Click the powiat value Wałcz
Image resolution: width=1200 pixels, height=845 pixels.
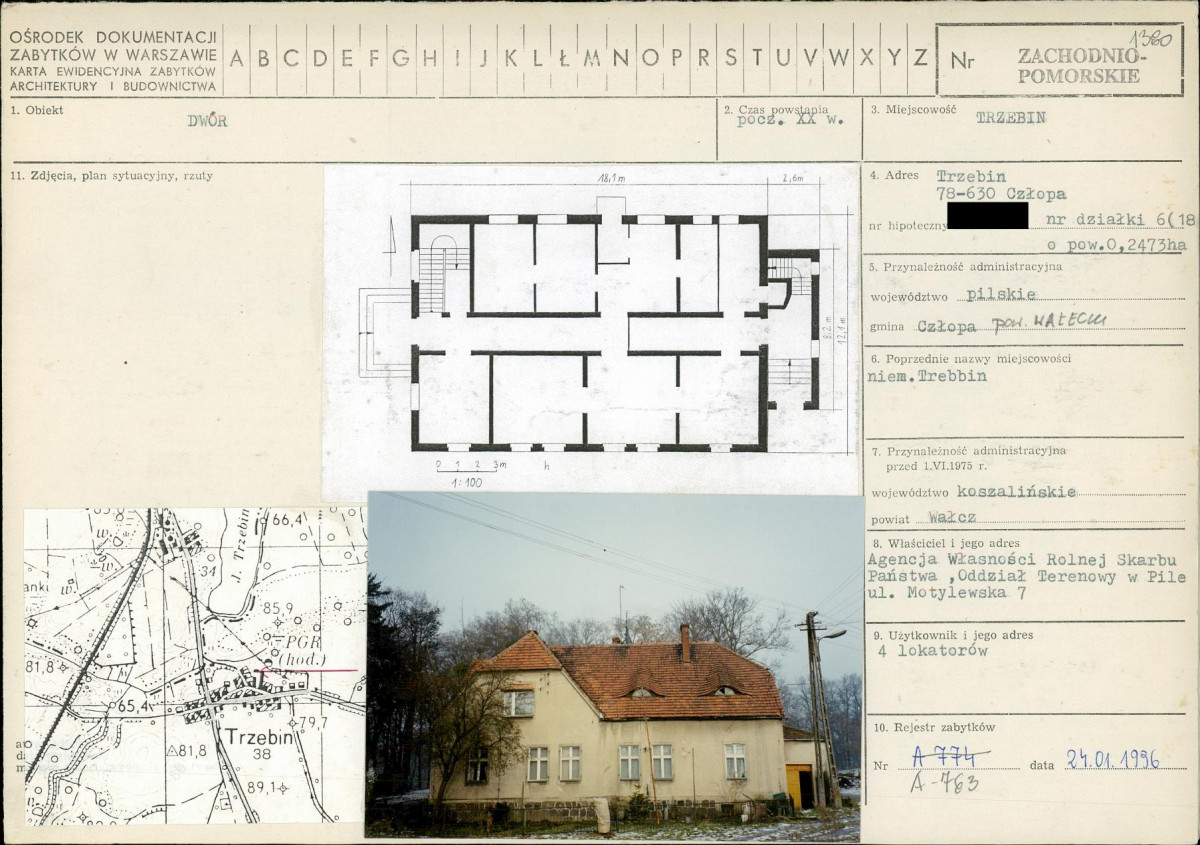tap(951, 517)
